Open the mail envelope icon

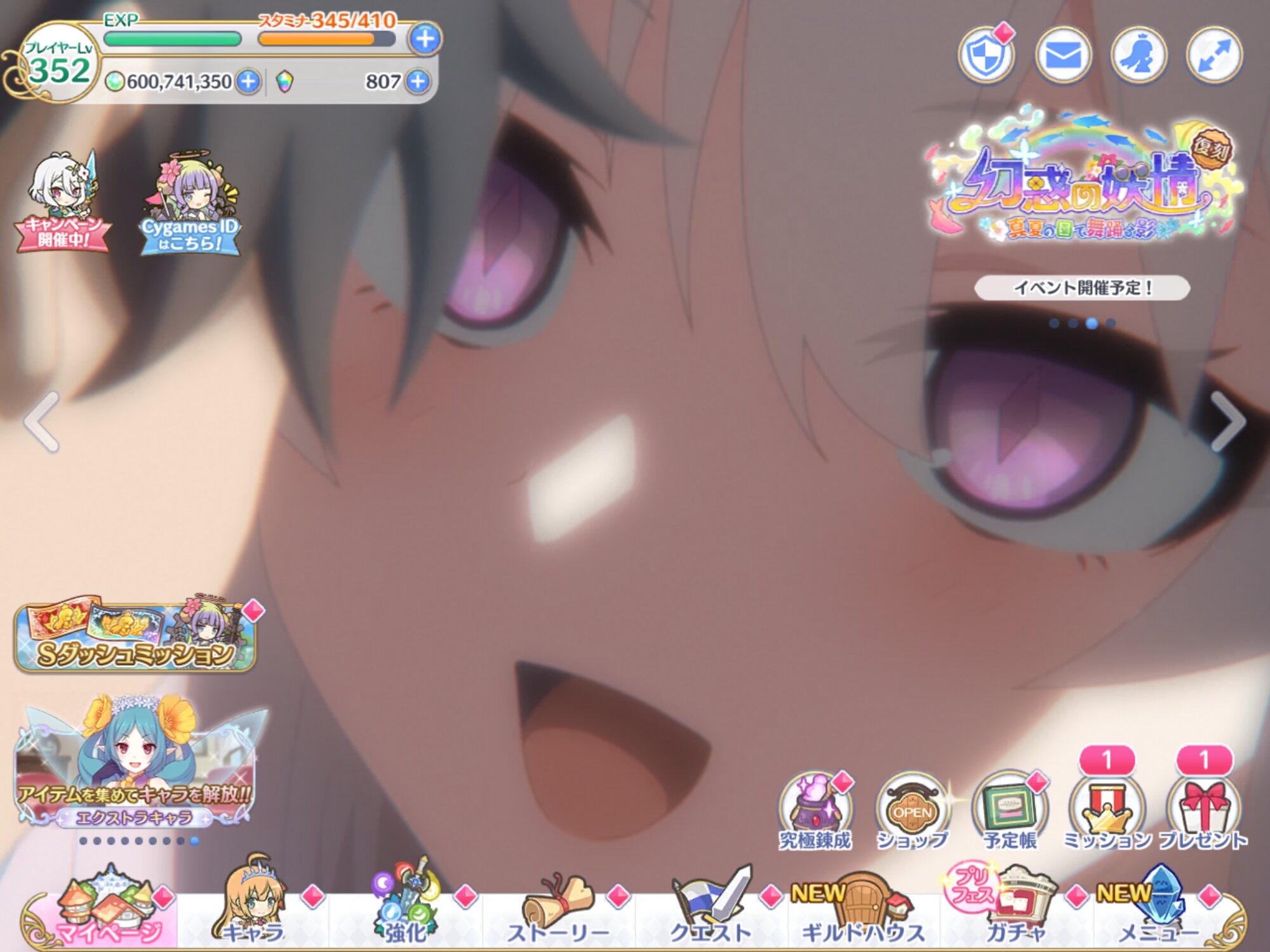[x=1063, y=56]
